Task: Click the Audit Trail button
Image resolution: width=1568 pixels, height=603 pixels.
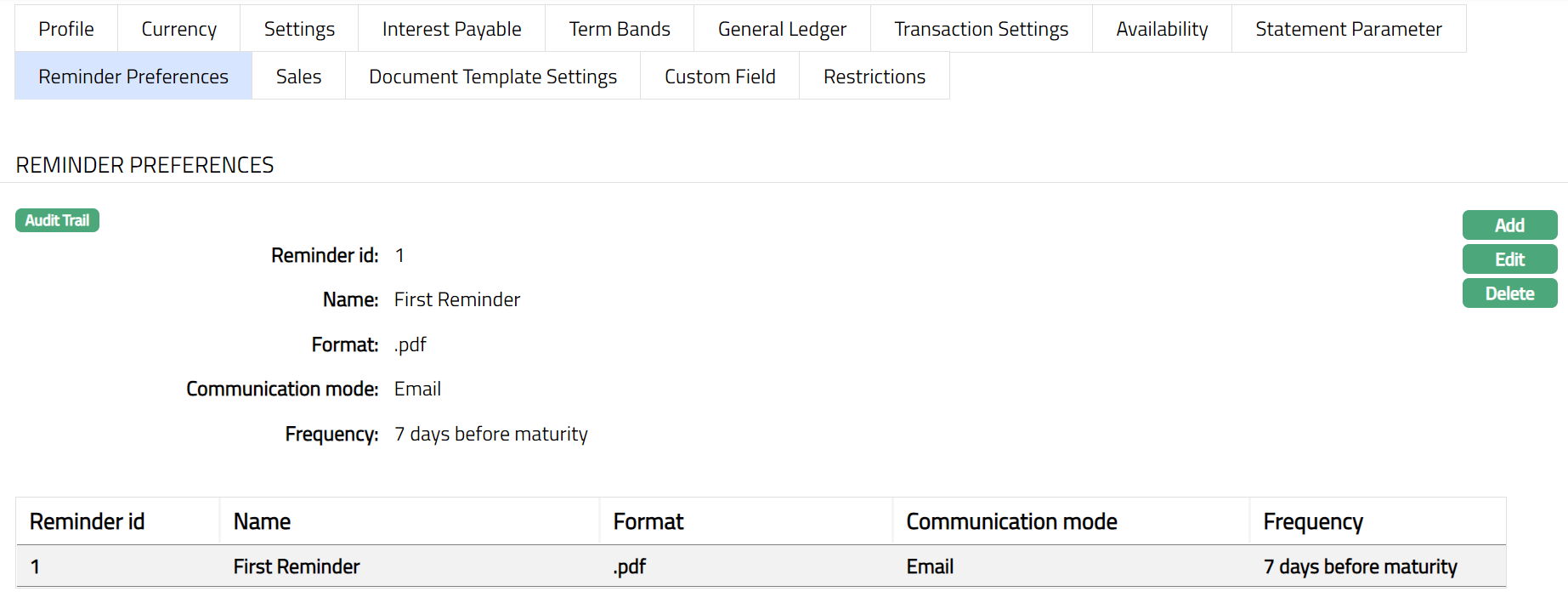Action: 57,220
